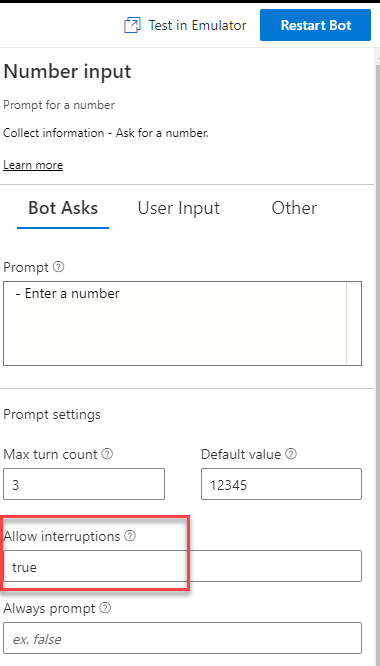Select the Number input heading text
The width and height of the screenshot is (380, 666).
pyautogui.click(x=68, y=71)
